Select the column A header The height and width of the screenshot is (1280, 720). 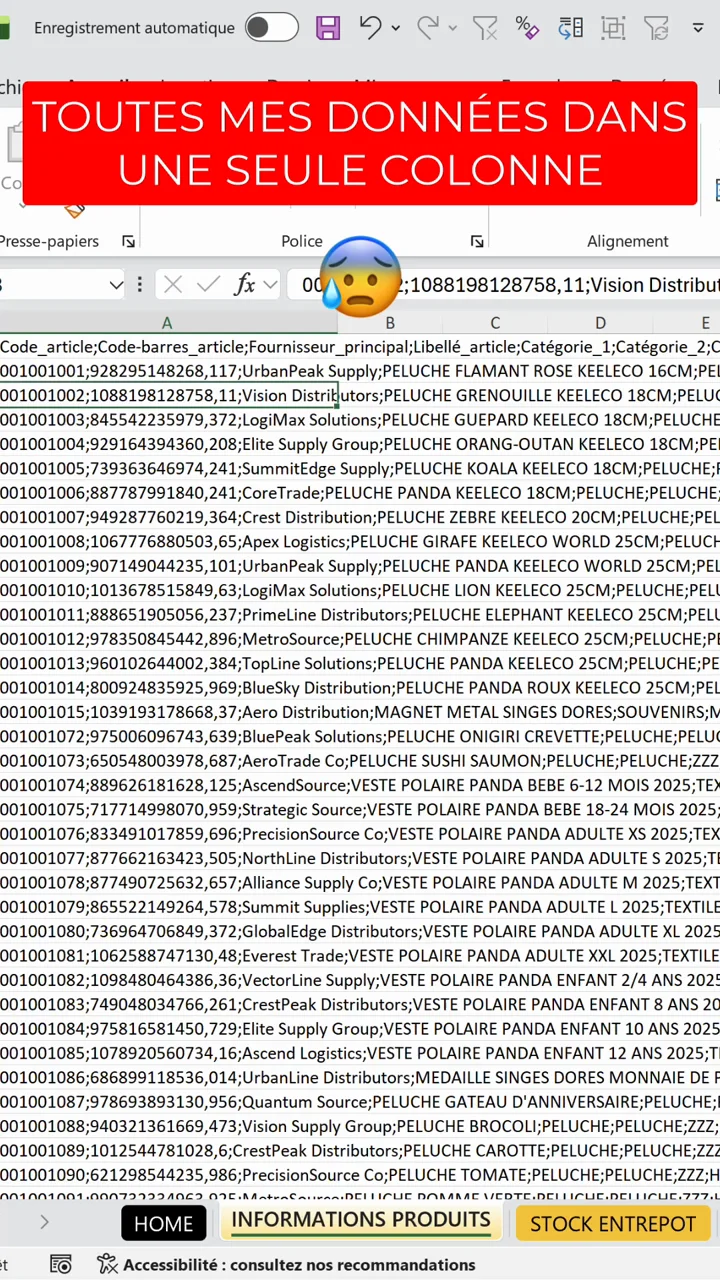[167, 323]
